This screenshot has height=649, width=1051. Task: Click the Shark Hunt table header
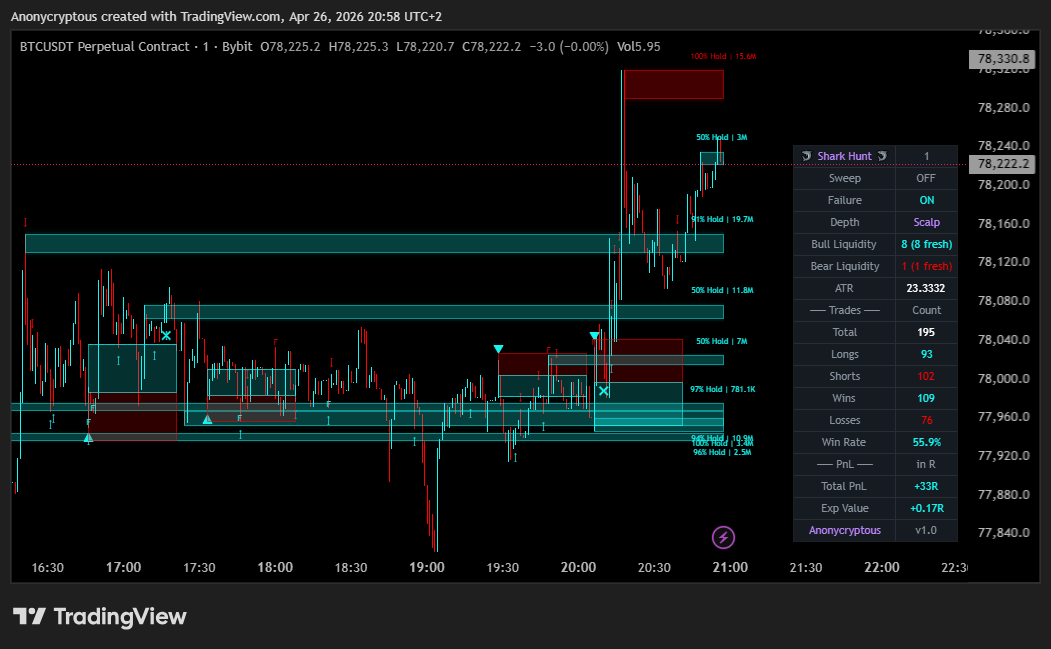(x=845, y=156)
